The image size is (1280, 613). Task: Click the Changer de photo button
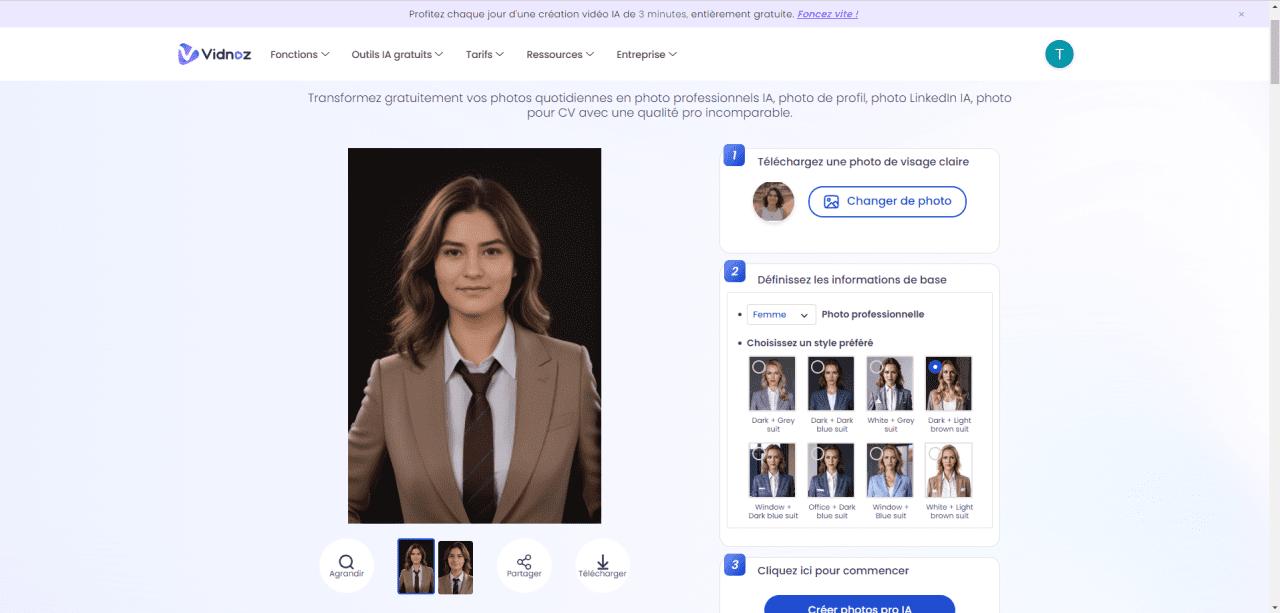click(887, 201)
